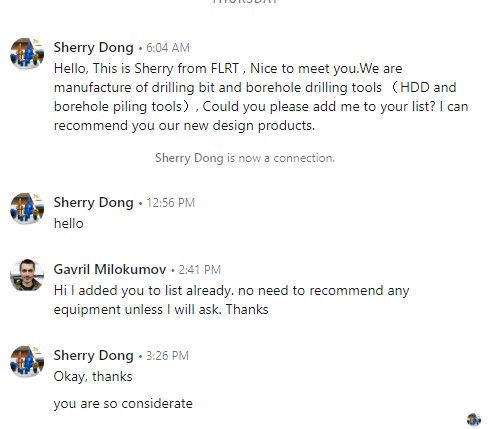Open Gavril Milokumov's profile photo
Viewport: 490px width, 429px height.
click(27, 275)
